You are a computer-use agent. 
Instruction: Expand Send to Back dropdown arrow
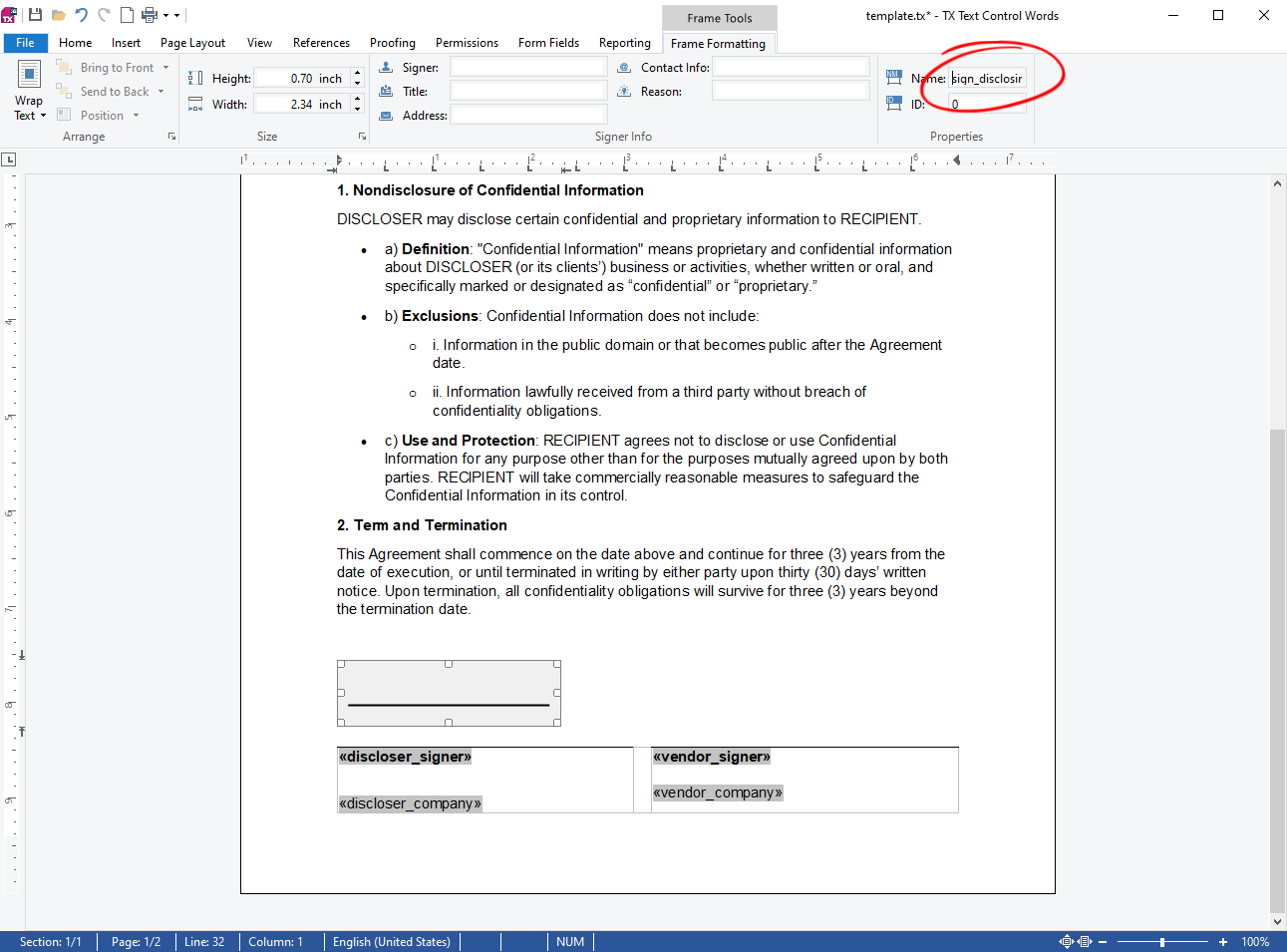pyautogui.click(x=161, y=92)
